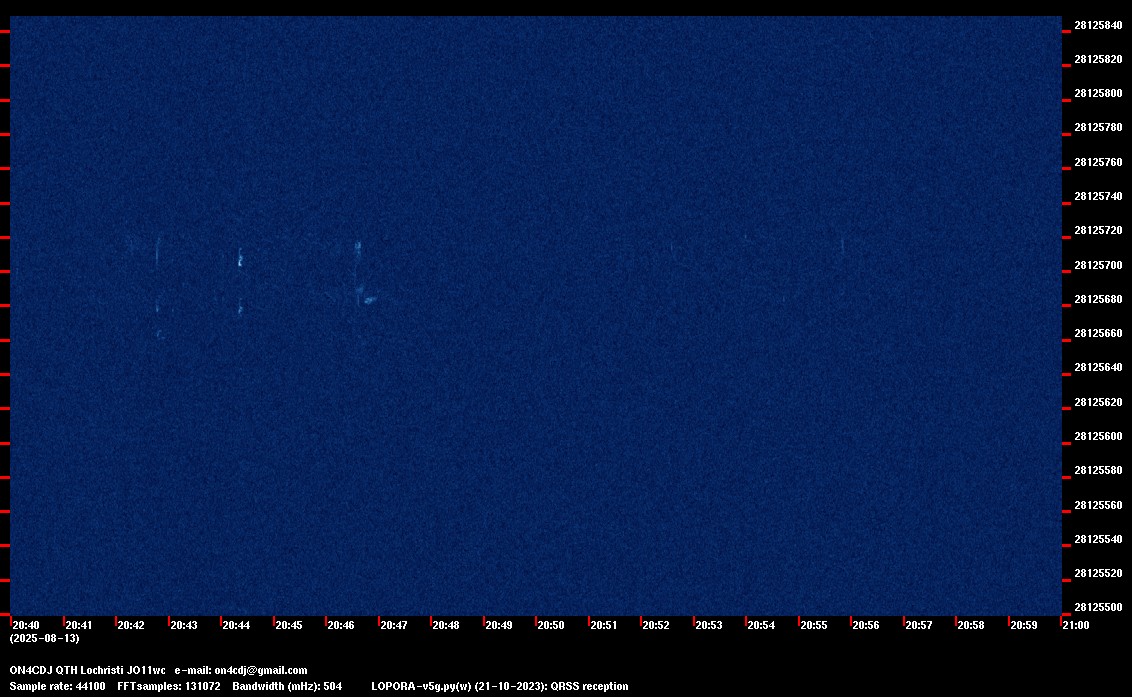The image size is (1132, 697).
Task: Click the 28125660 frequency label
Action: click(1098, 333)
